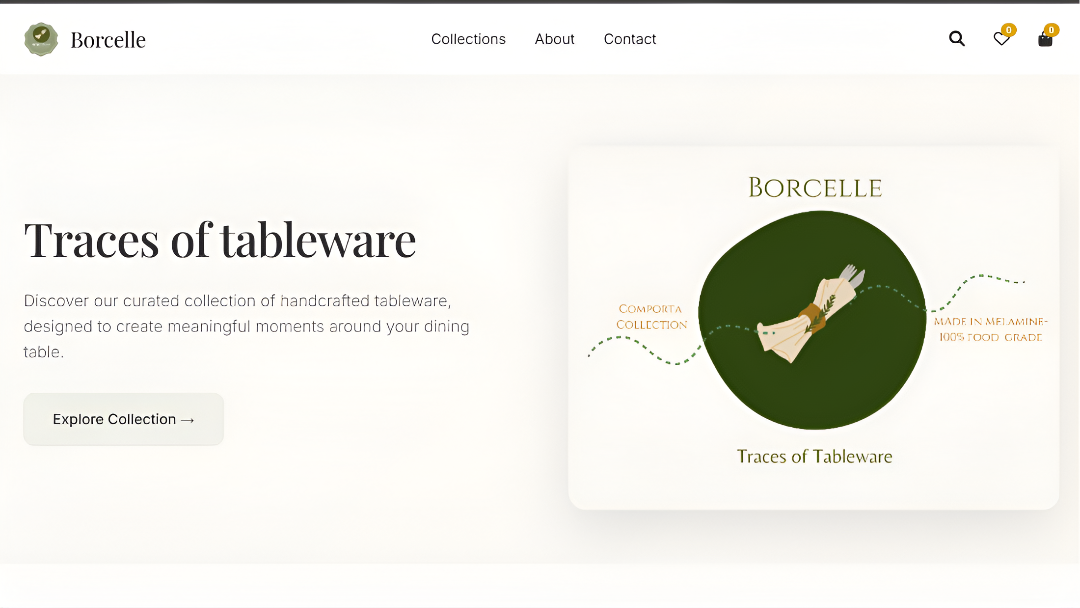The image size is (1080, 608).
Task: Open the wishlist heart icon
Action: [x=1000, y=40]
